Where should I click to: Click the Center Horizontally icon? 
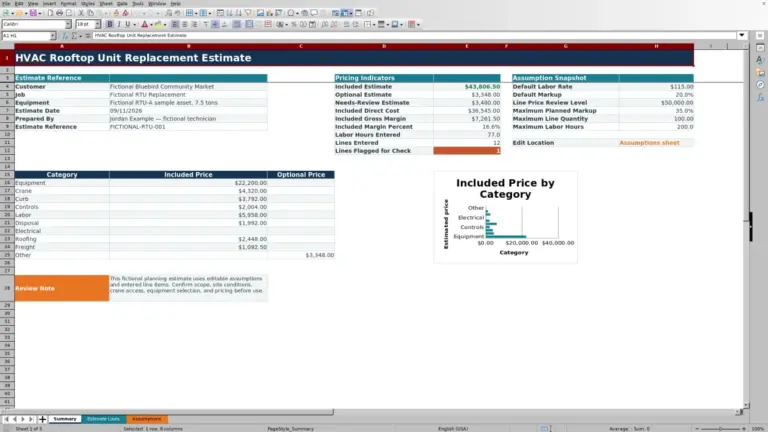tap(185, 24)
